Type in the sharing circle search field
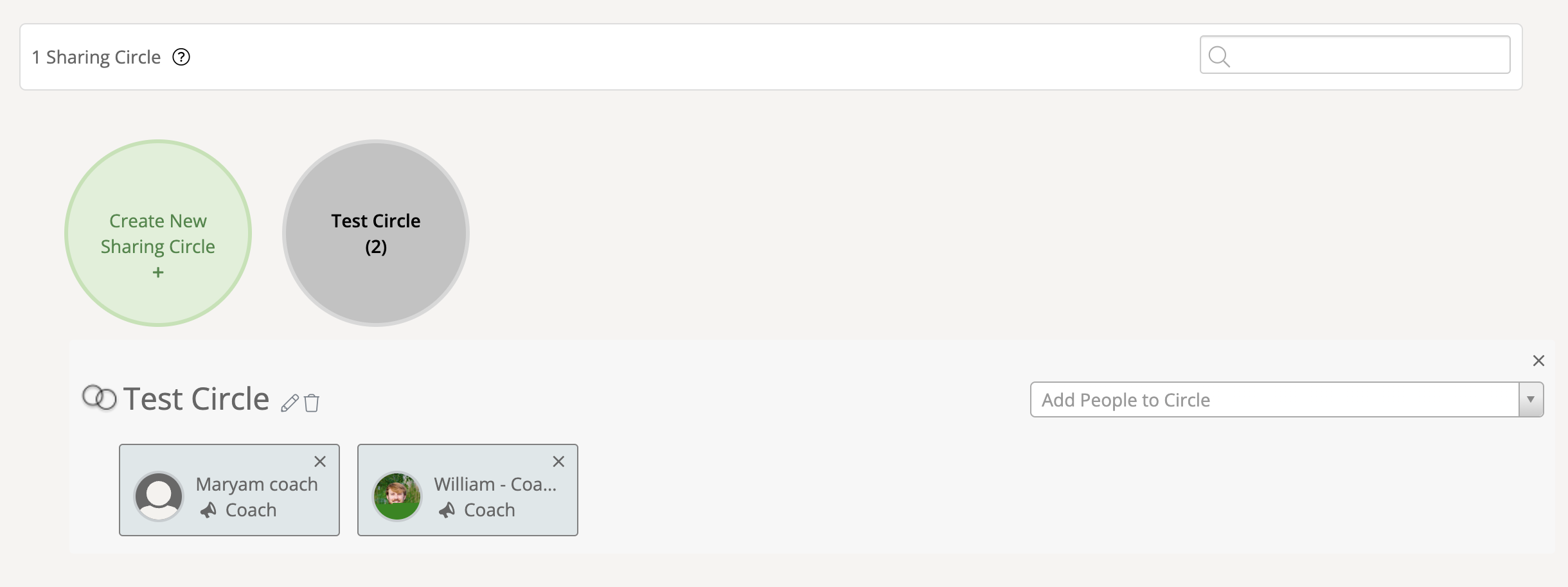1568x587 pixels. (1369, 55)
